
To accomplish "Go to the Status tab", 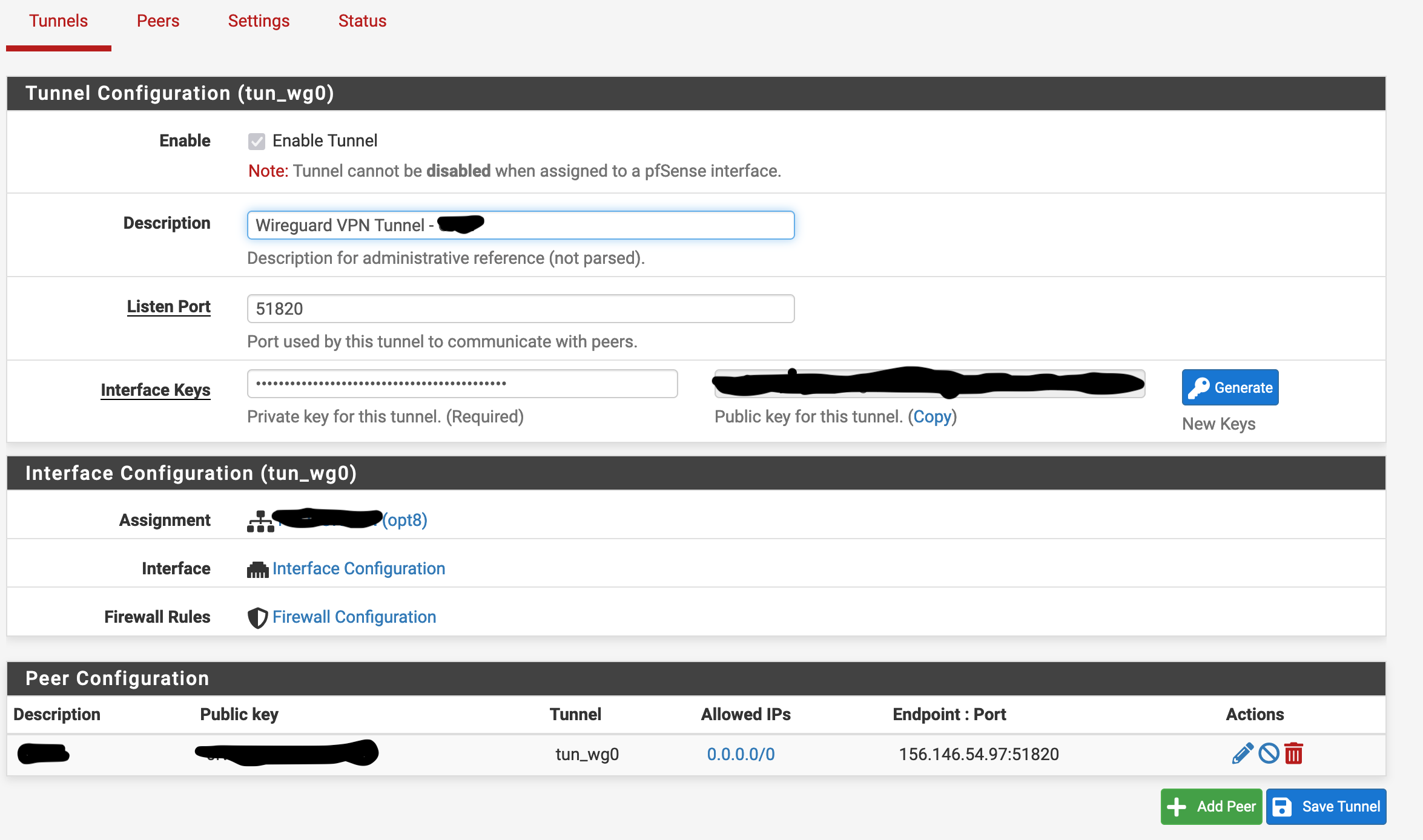I will tap(362, 21).
